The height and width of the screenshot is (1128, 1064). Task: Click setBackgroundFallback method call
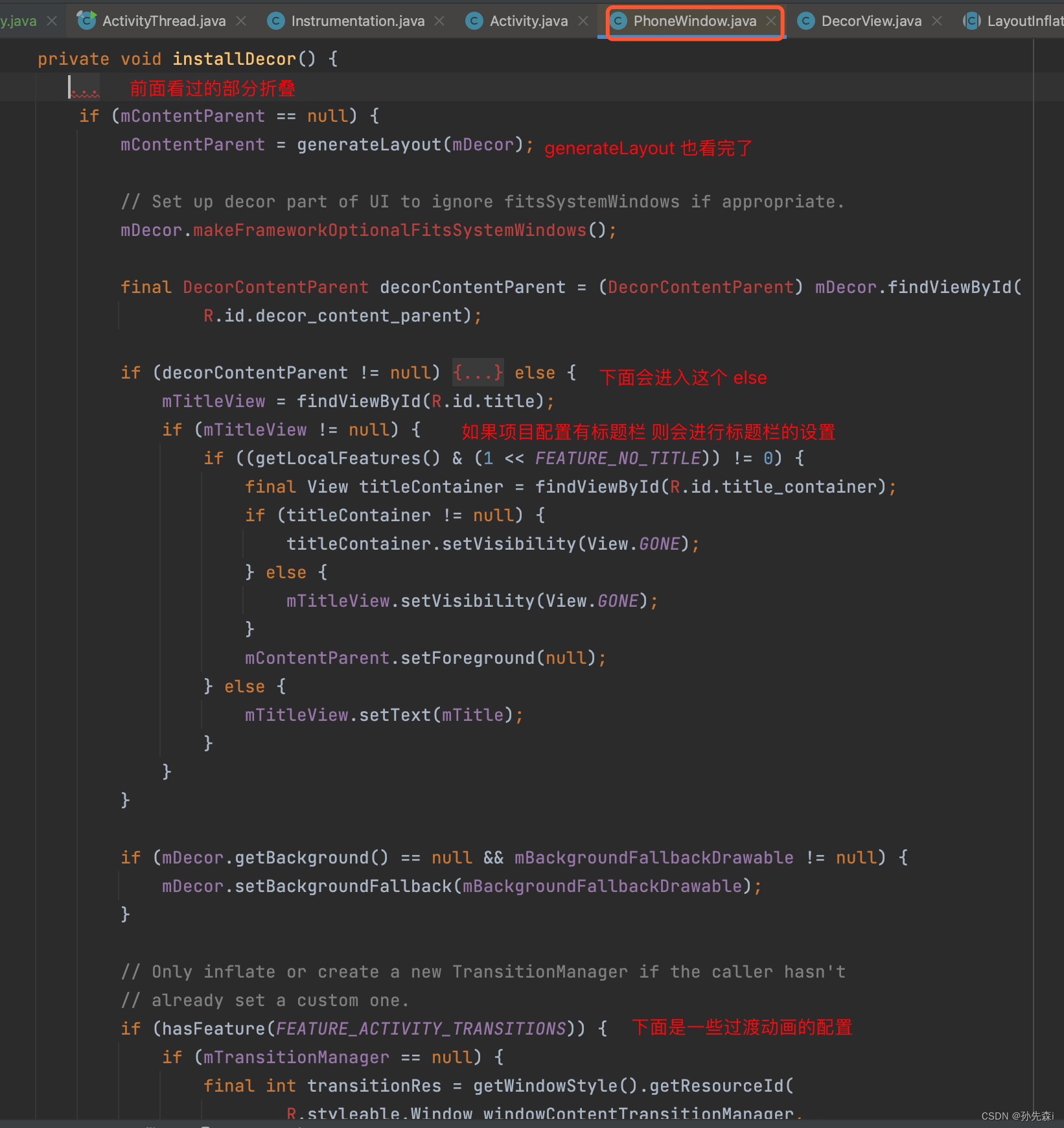[343, 886]
